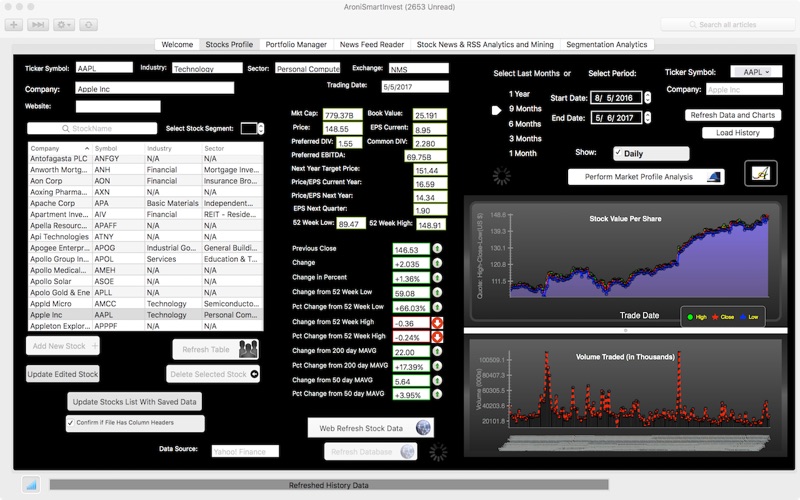Click the Delete Selected Stock arrow icon
The height and width of the screenshot is (500, 800).
click(254, 374)
